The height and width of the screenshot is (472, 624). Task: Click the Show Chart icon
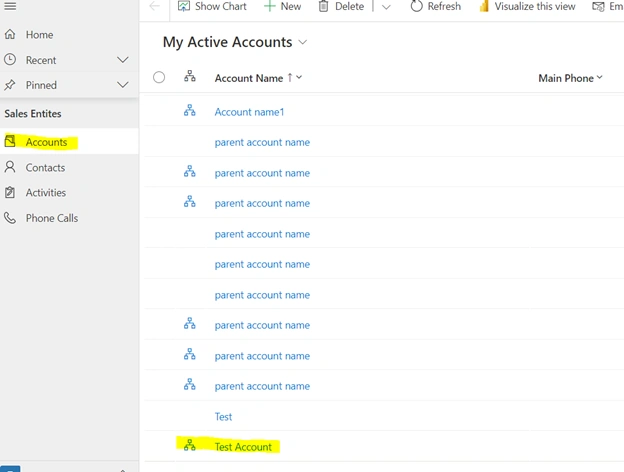point(183,6)
